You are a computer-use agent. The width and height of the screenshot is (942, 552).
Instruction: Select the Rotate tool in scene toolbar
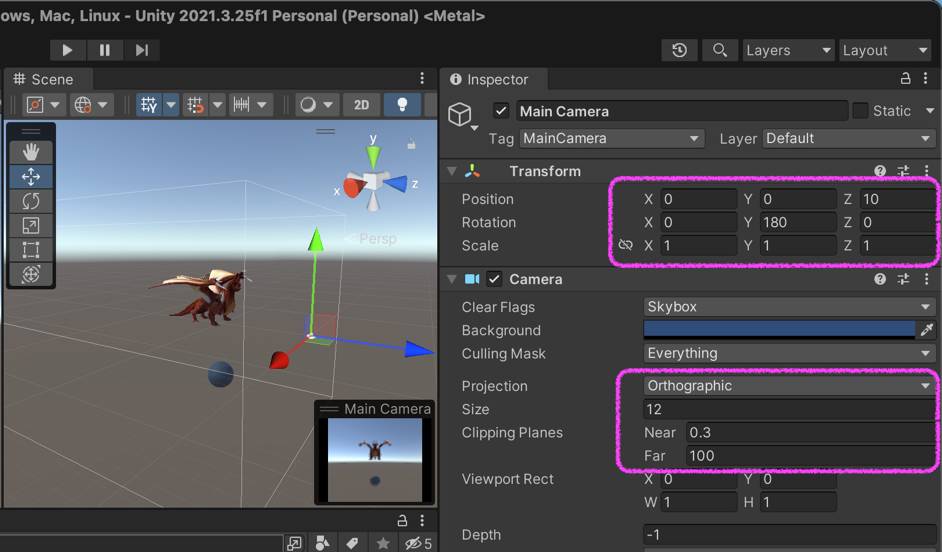[31, 201]
